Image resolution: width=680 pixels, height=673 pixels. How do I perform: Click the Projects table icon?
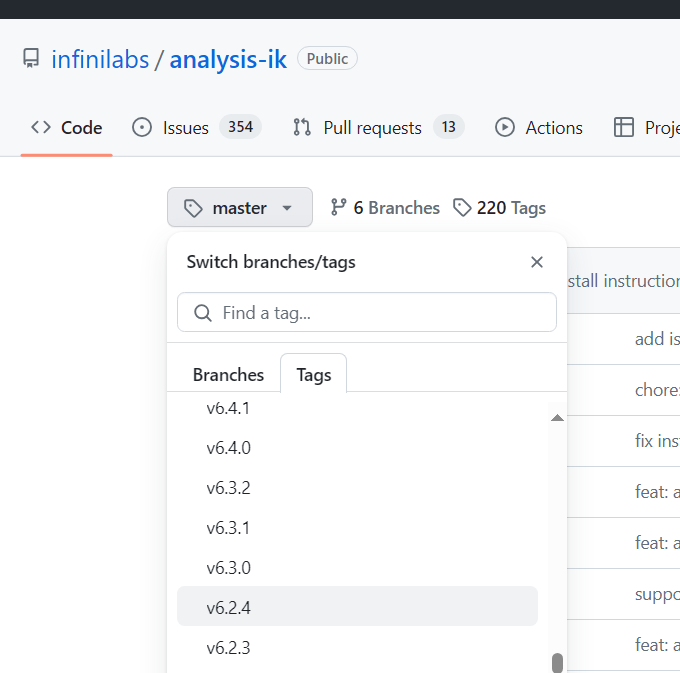pos(624,128)
